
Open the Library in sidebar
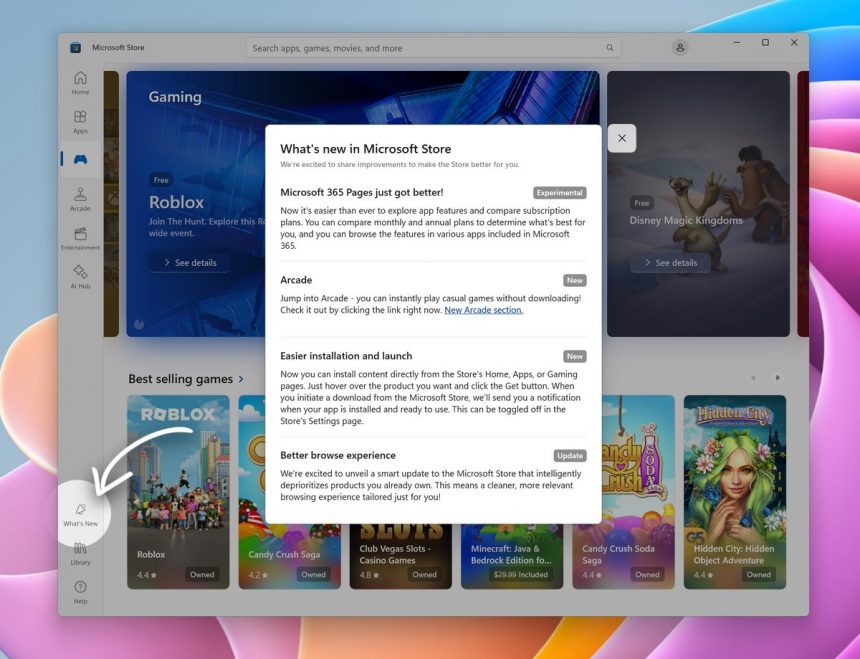click(x=80, y=554)
